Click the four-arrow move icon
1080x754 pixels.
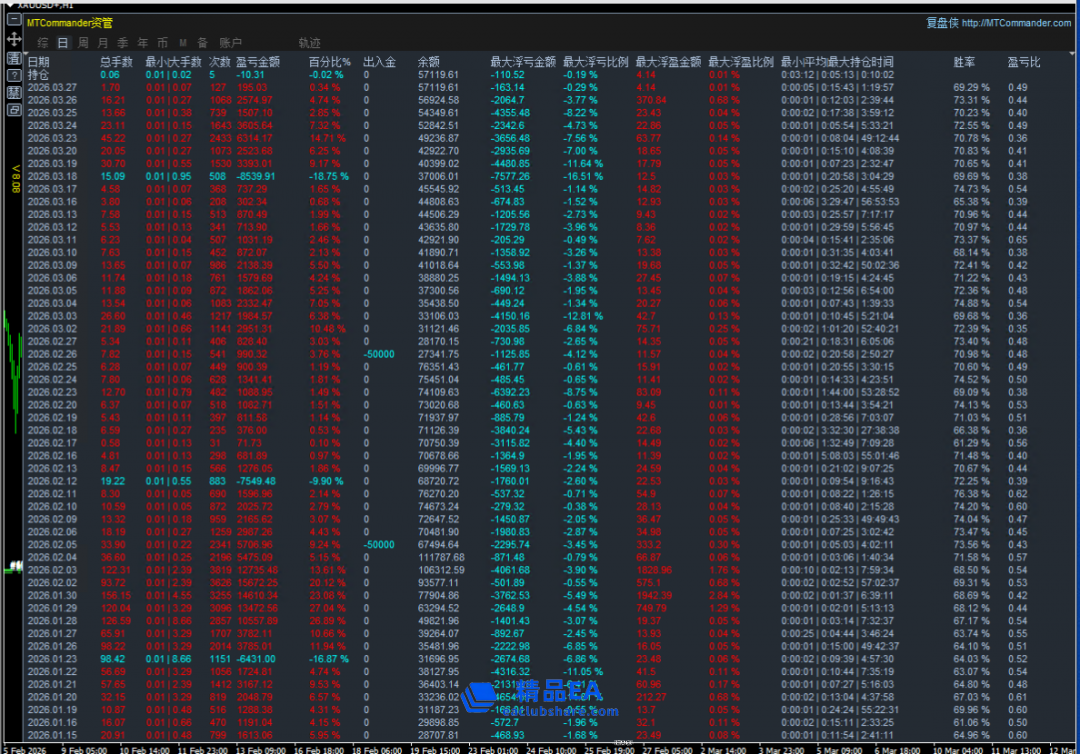14,39
